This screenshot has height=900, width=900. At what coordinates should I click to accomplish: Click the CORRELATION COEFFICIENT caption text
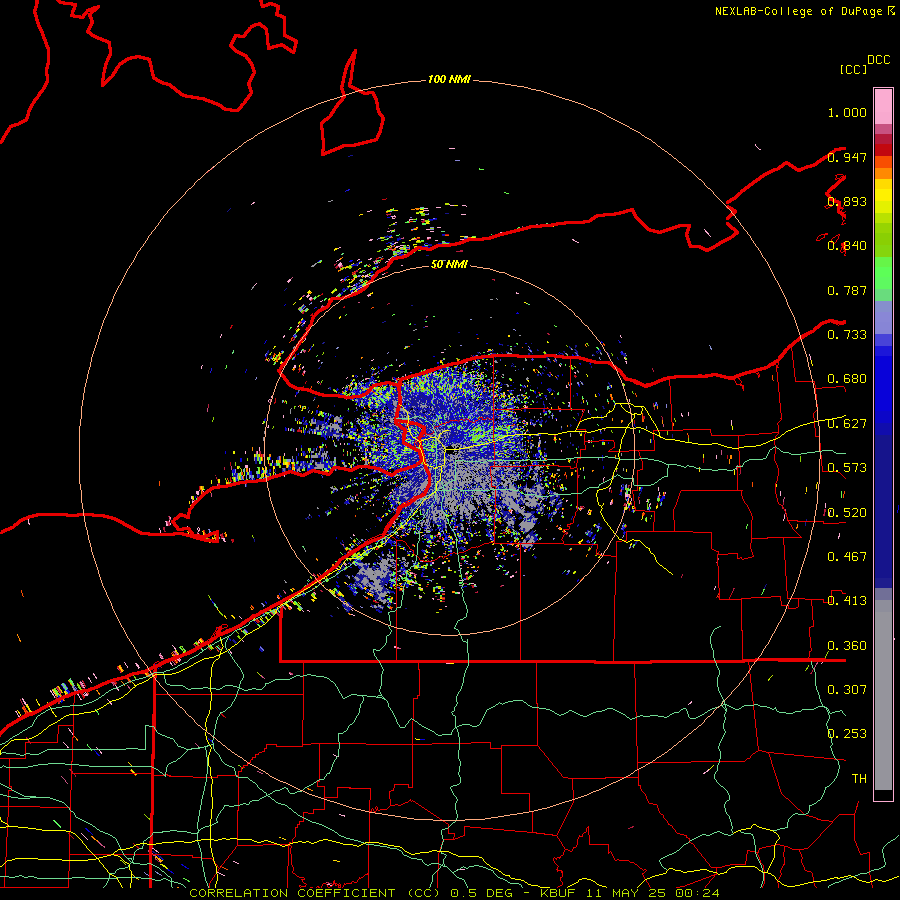coord(292,893)
